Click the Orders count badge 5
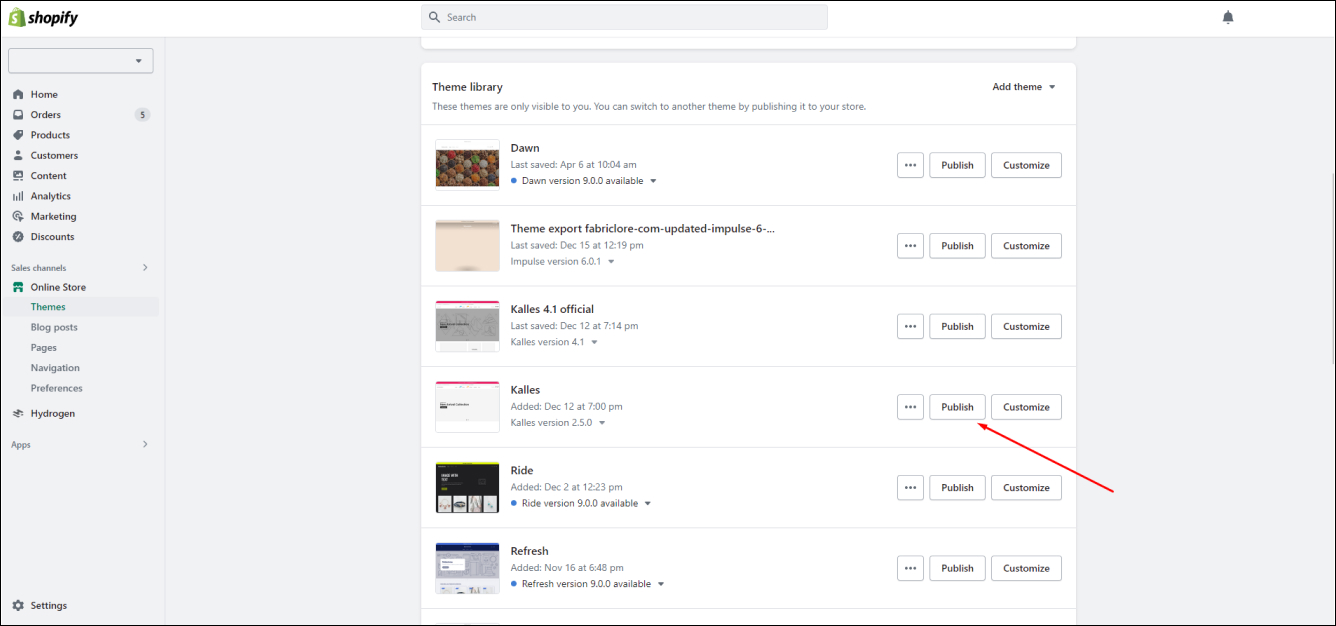This screenshot has height=626, width=1336. pos(142,115)
